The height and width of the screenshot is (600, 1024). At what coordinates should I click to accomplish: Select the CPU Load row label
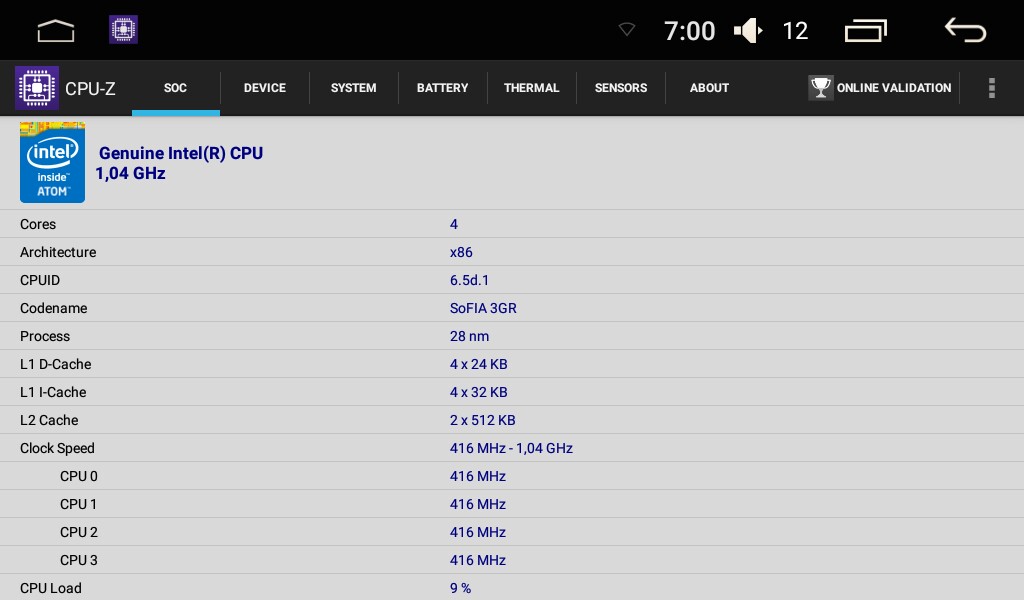click(x=51, y=589)
